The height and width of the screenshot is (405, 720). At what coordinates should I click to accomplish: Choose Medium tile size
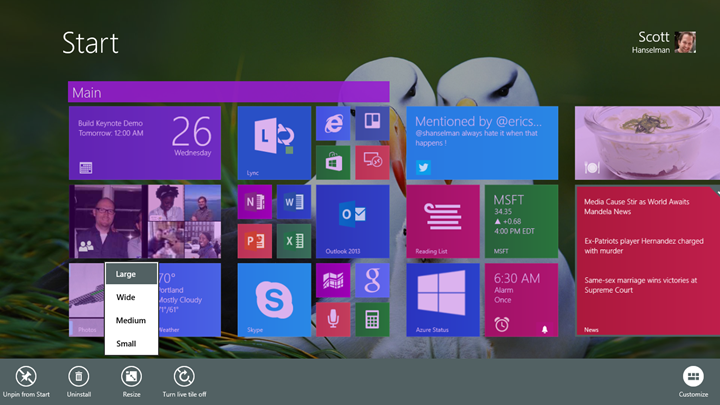tap(131, 320)
